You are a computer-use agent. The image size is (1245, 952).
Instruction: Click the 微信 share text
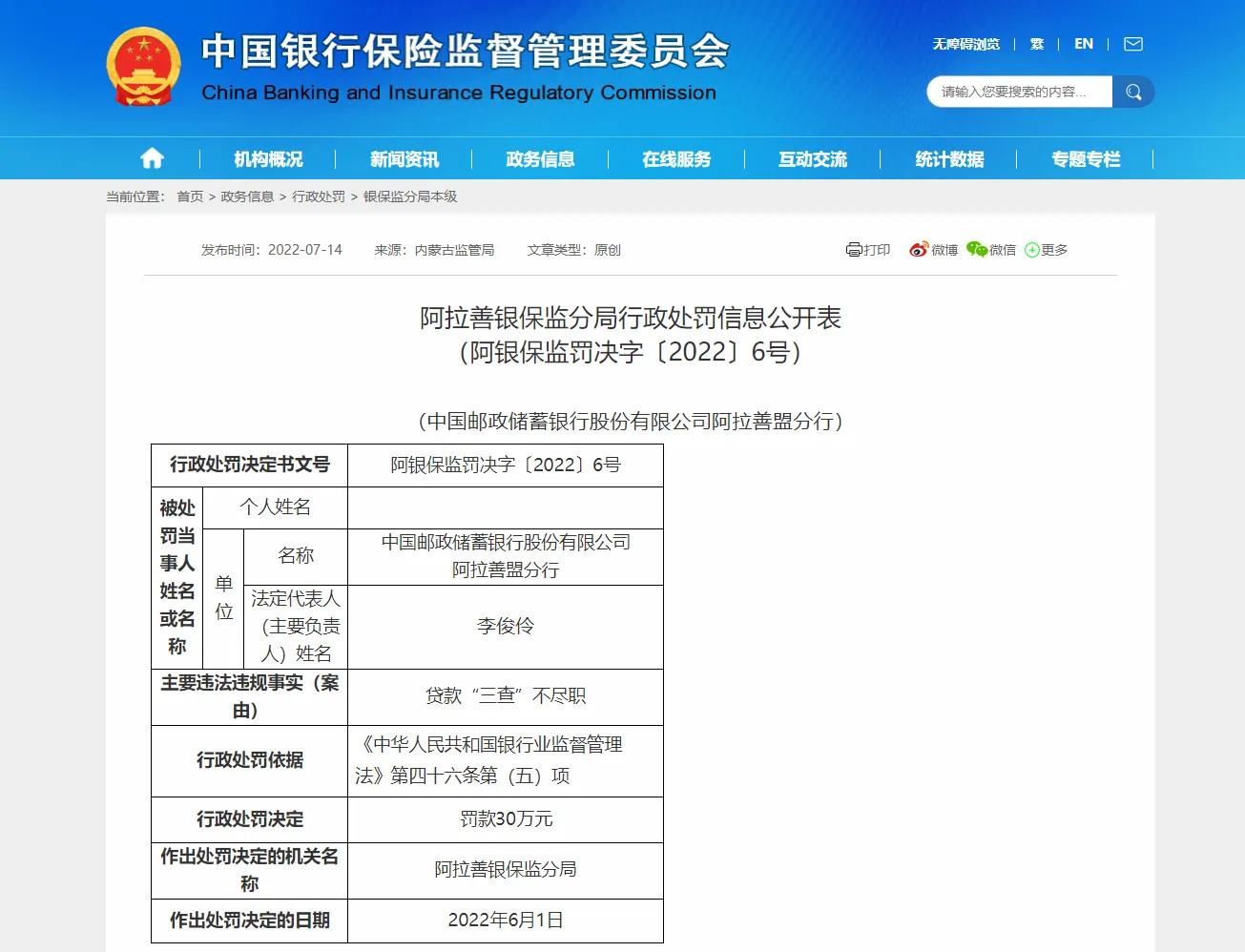tap(1003, 250)
